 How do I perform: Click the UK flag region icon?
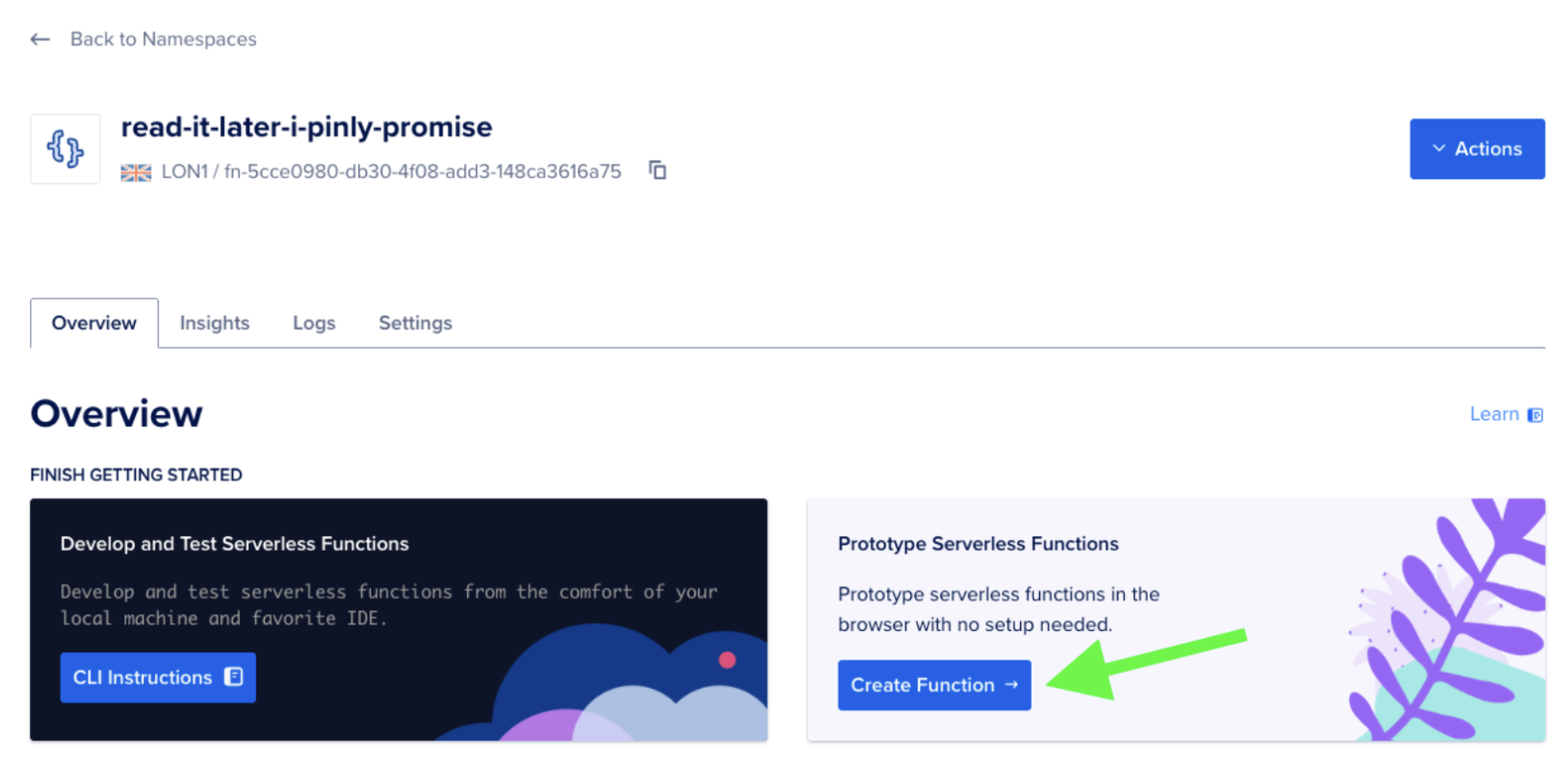[x=136, y=172]
